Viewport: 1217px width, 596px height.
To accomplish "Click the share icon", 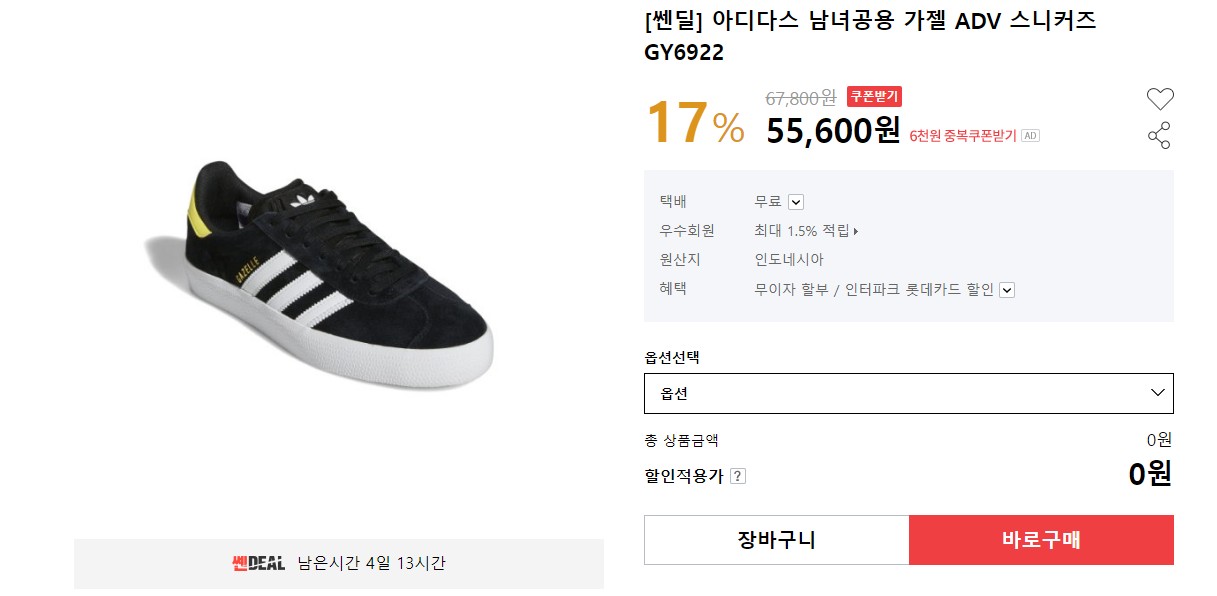I will (x=1159, y=136).
